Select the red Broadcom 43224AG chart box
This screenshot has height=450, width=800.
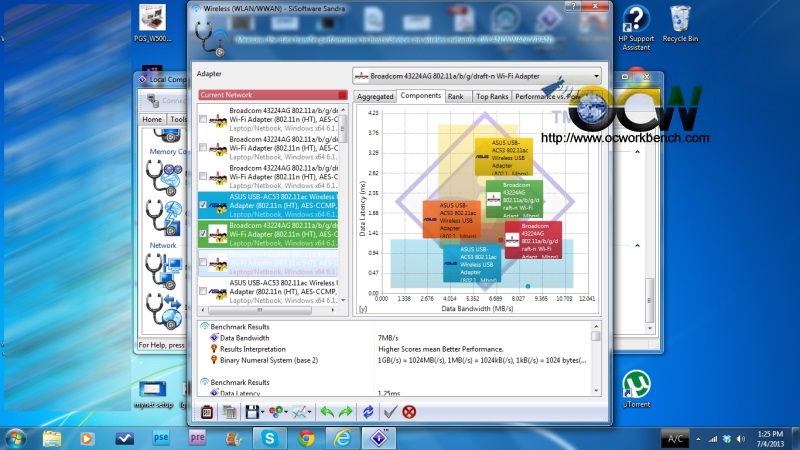533,240
